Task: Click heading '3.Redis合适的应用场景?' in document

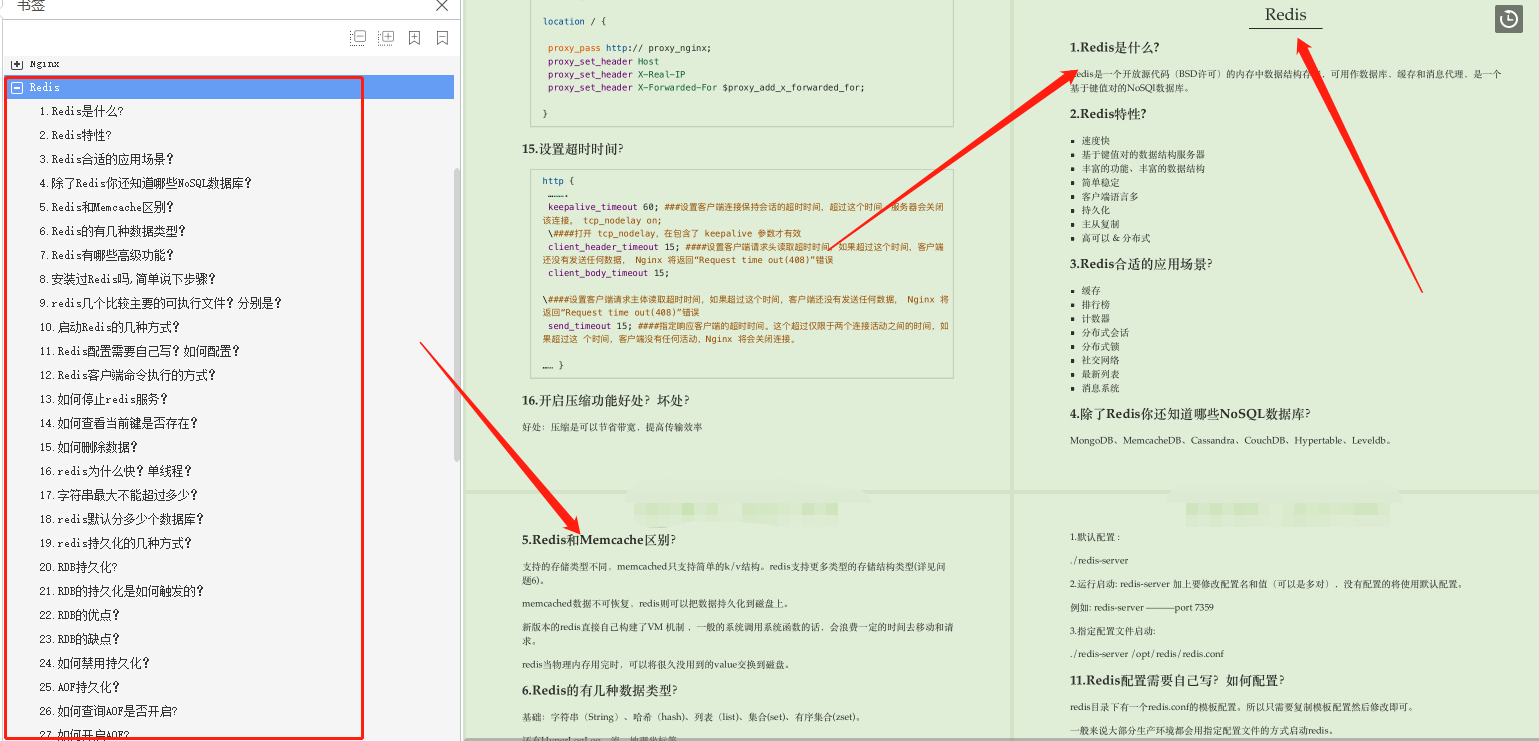Action: [1141, 264]
